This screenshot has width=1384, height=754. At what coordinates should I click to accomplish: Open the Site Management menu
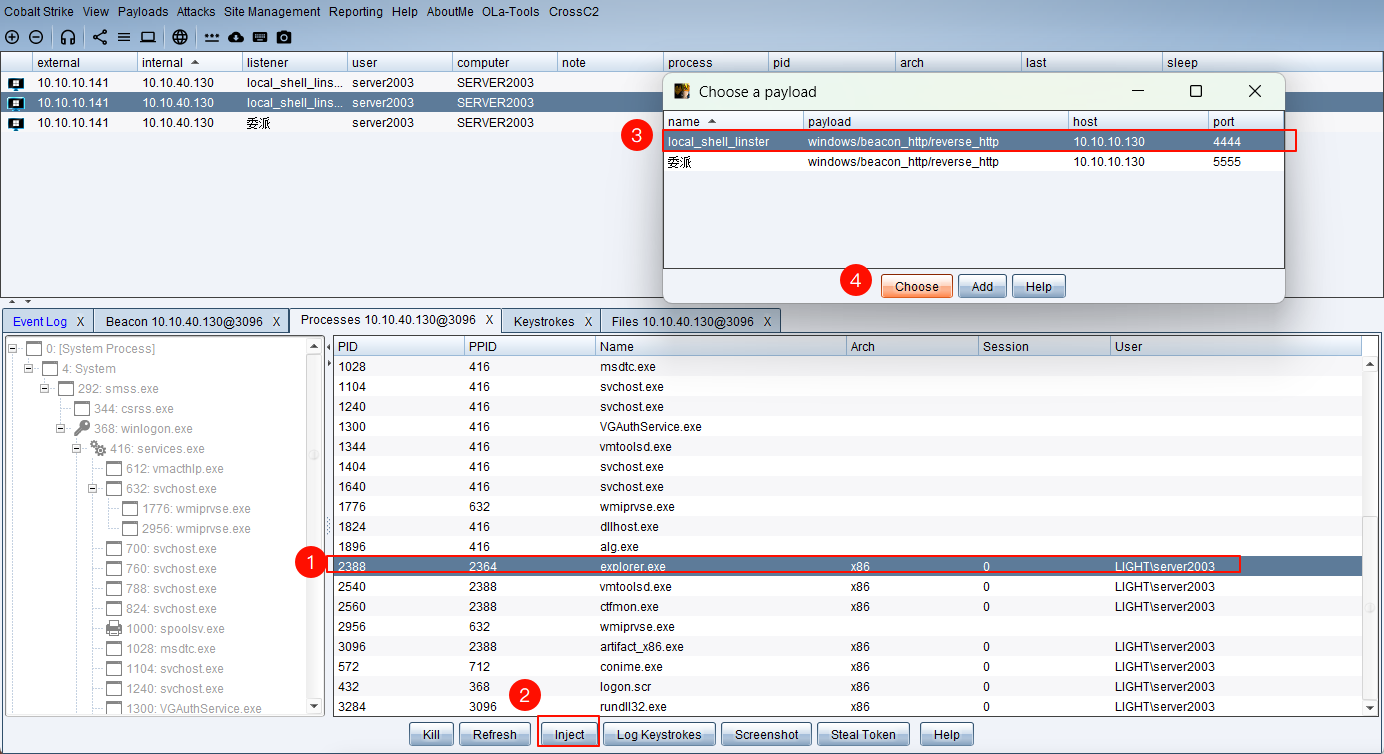click(x=272, y=12)
